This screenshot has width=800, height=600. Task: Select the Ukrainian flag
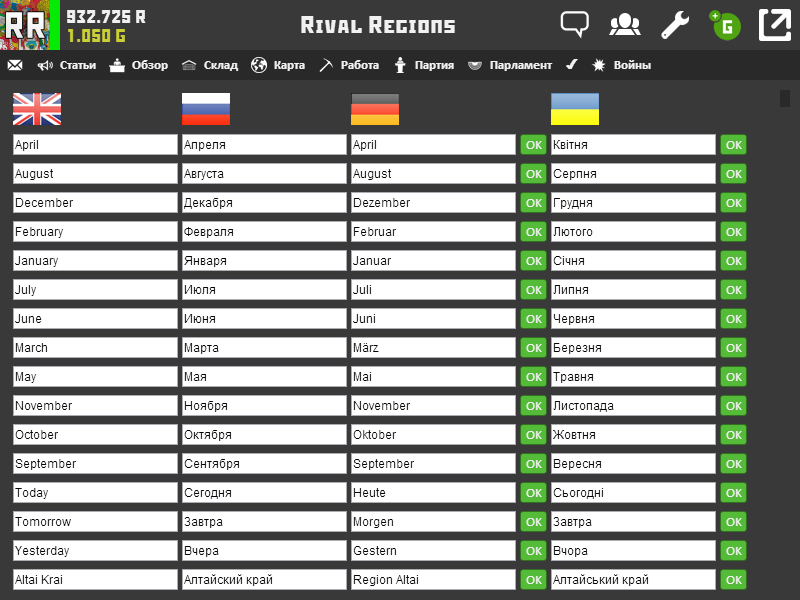[x=575, y=109]
